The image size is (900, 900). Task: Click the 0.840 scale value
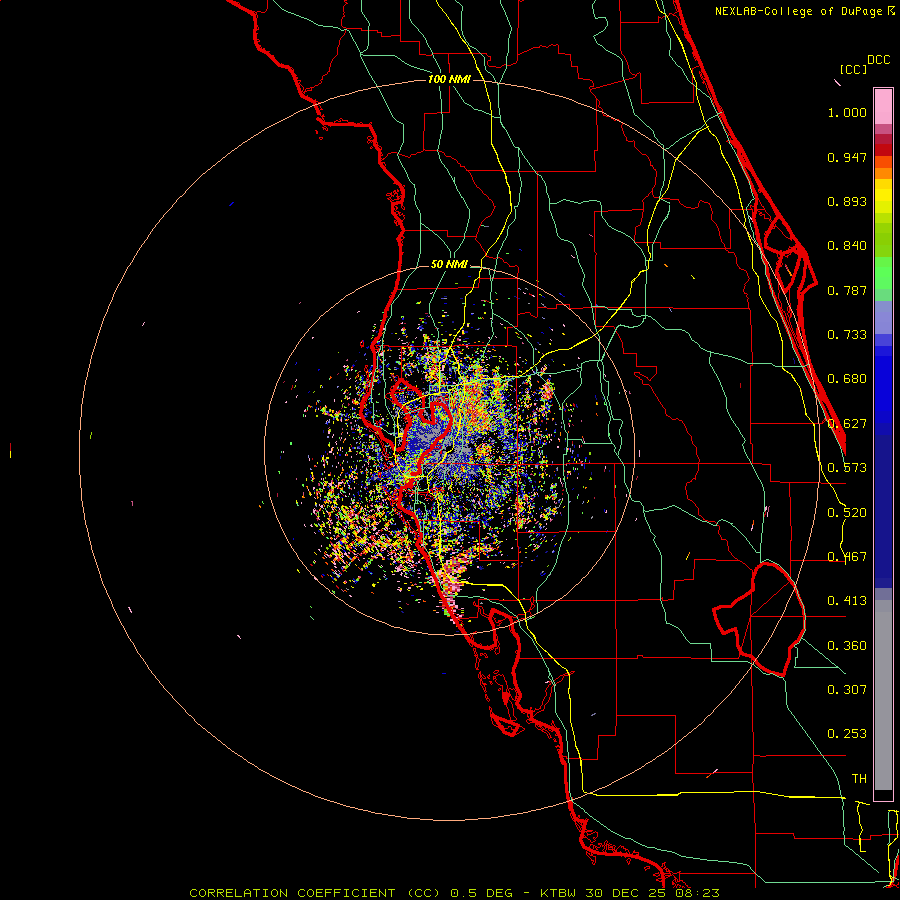[x=847, y=246]
